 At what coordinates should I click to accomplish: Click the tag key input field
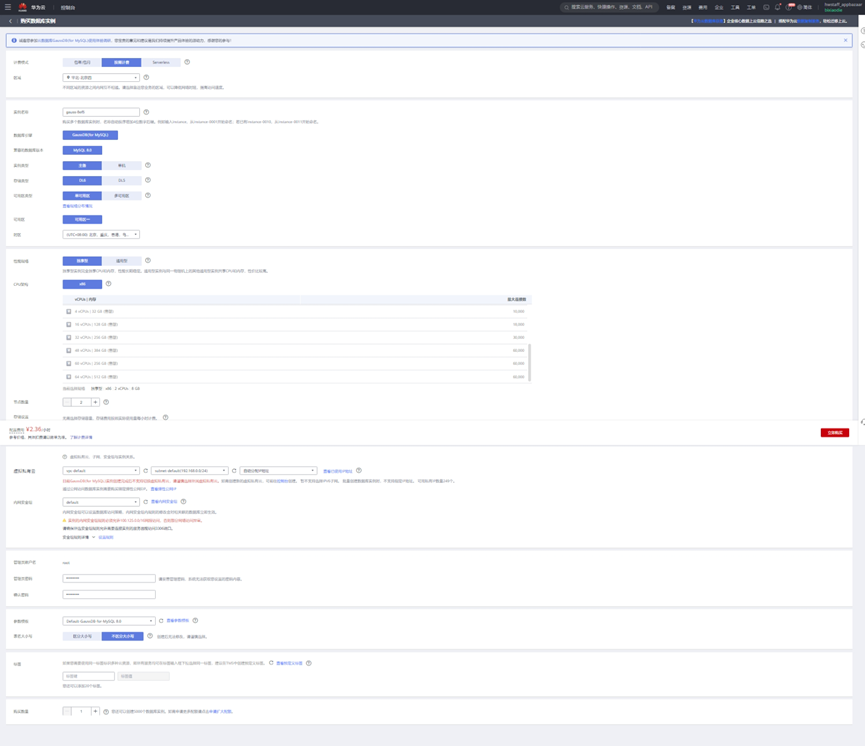(88, 676)
